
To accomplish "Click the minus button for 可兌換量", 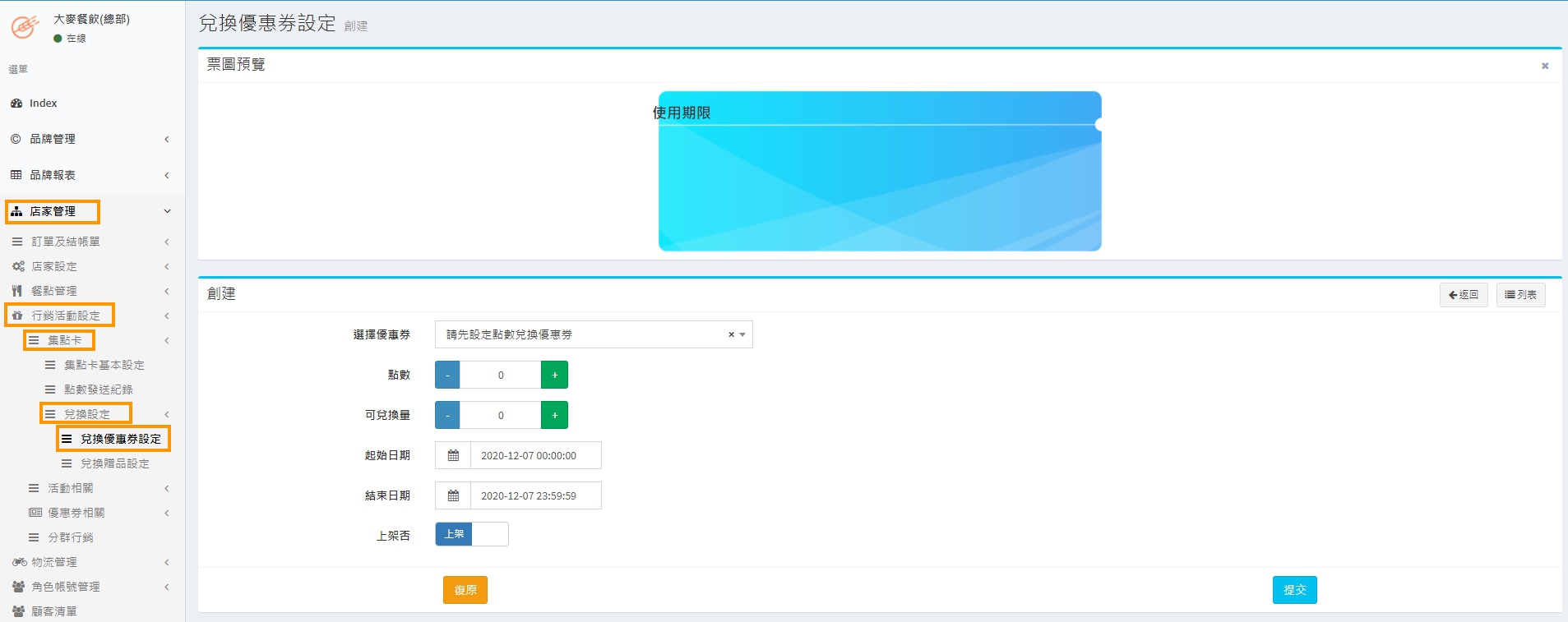I will click(447, 415).
